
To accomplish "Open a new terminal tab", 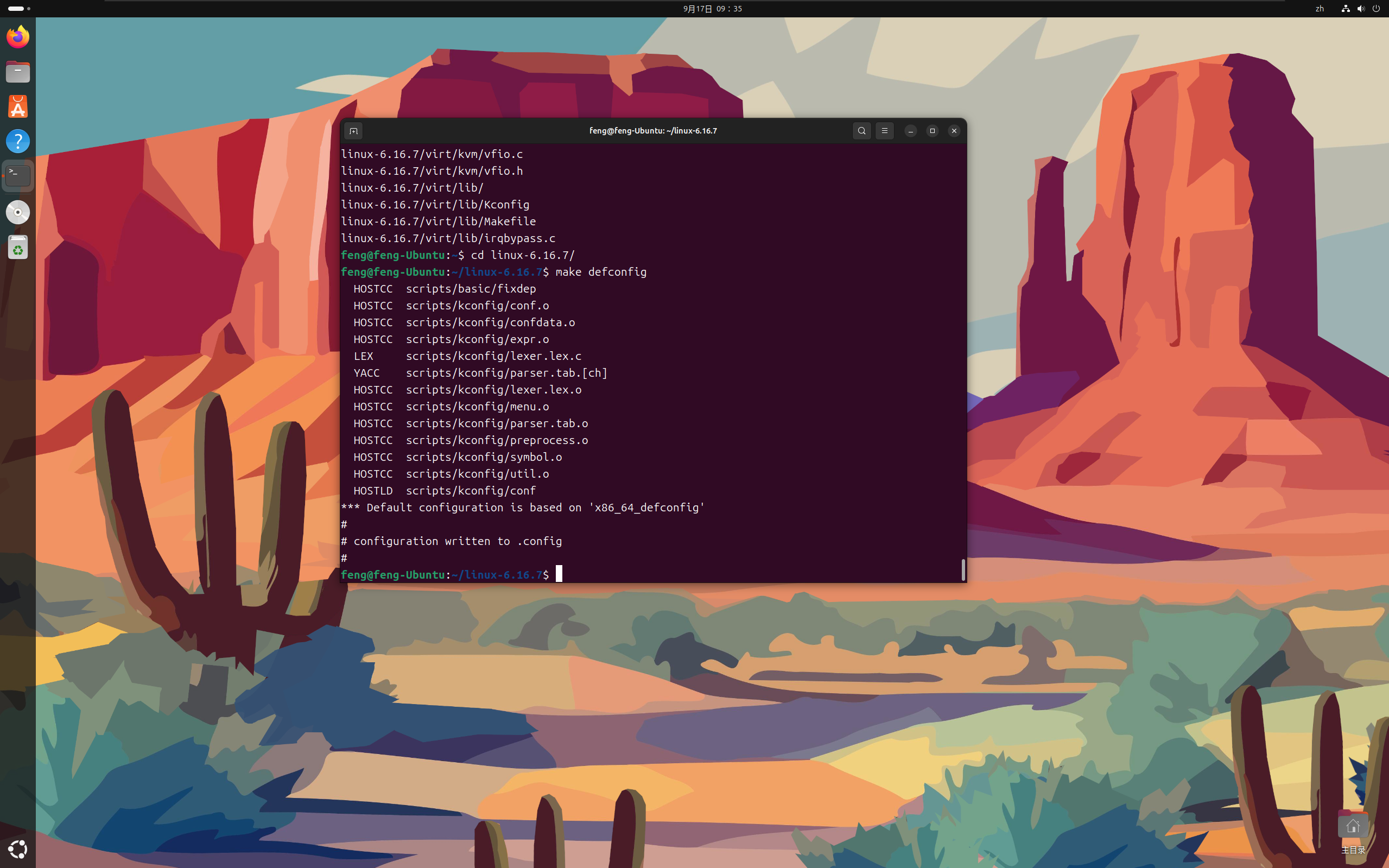I will coord(353,131).
